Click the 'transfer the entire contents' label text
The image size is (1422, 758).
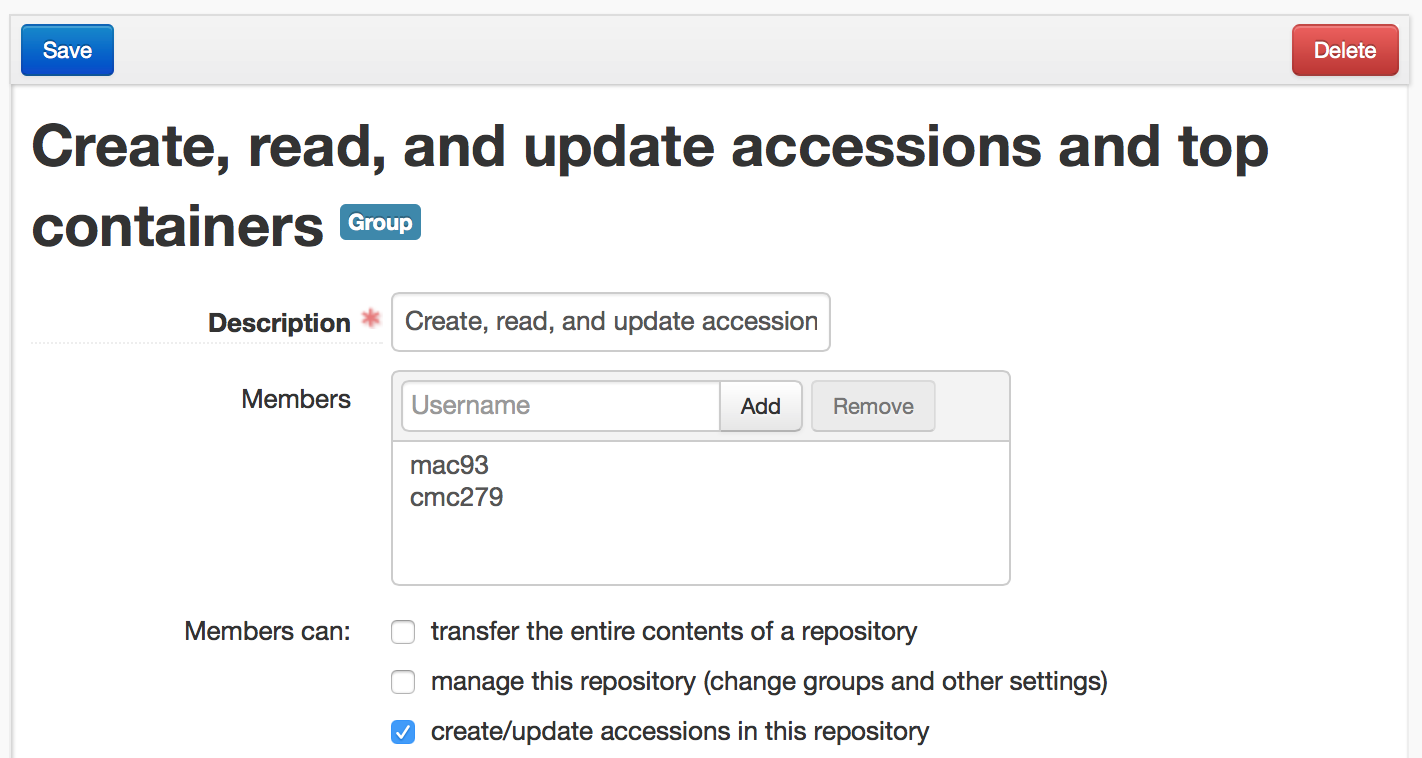tap(674, 632)
